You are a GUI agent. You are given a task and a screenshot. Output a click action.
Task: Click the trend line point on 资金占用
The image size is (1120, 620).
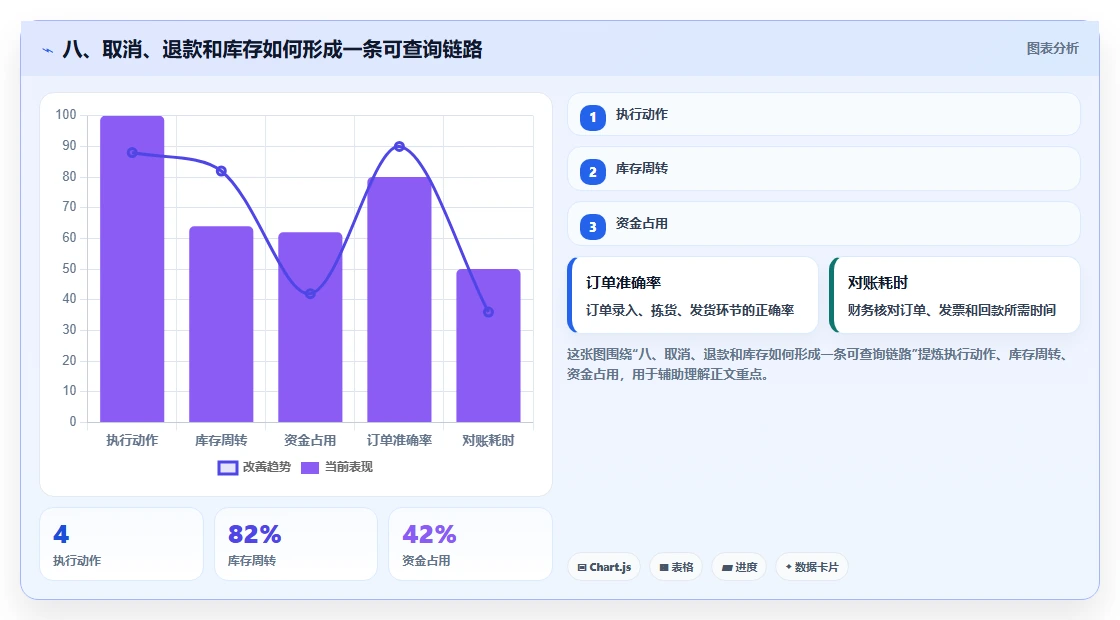(x=310, y=294)
